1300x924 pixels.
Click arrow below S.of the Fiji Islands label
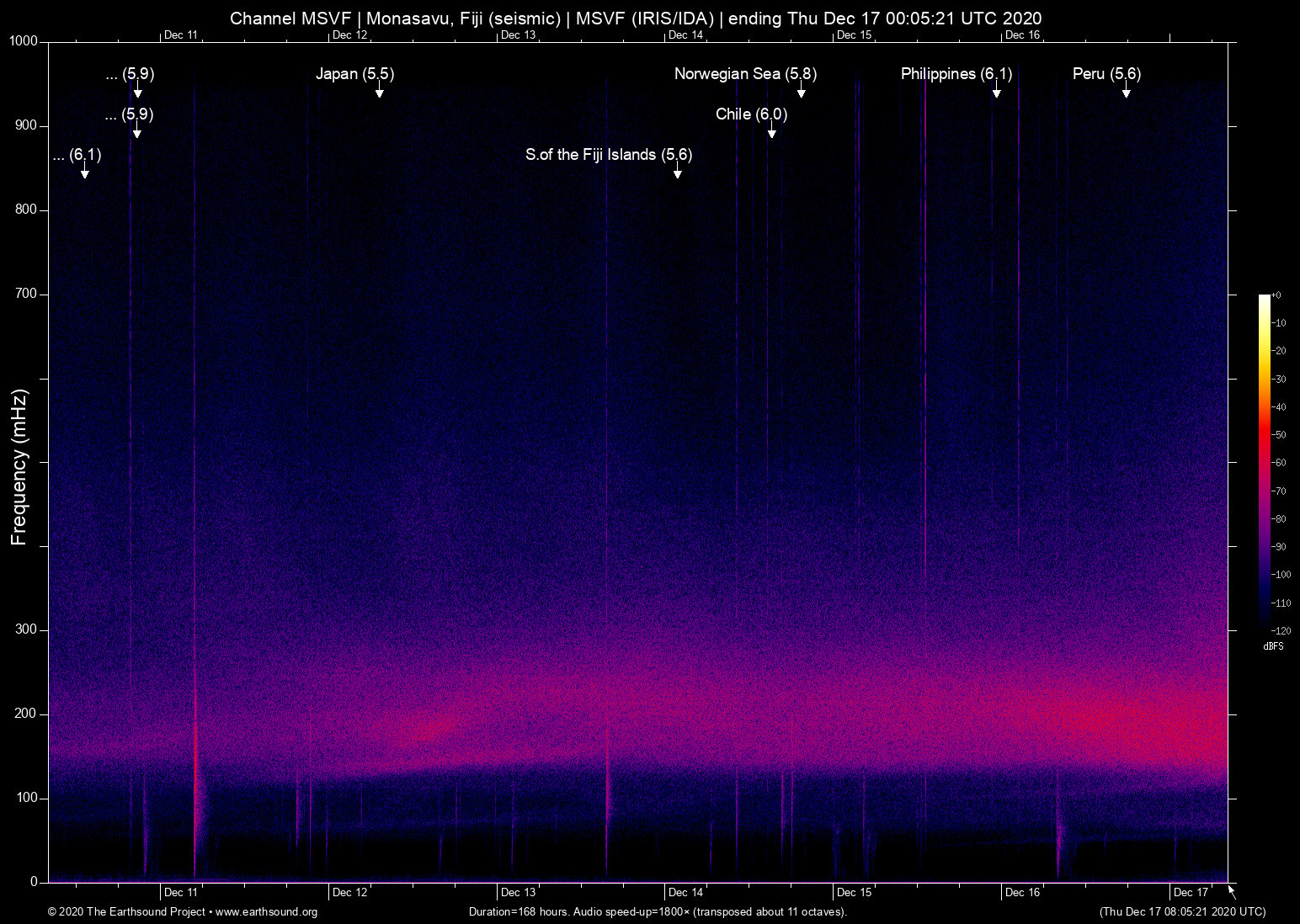pos(677,172)
